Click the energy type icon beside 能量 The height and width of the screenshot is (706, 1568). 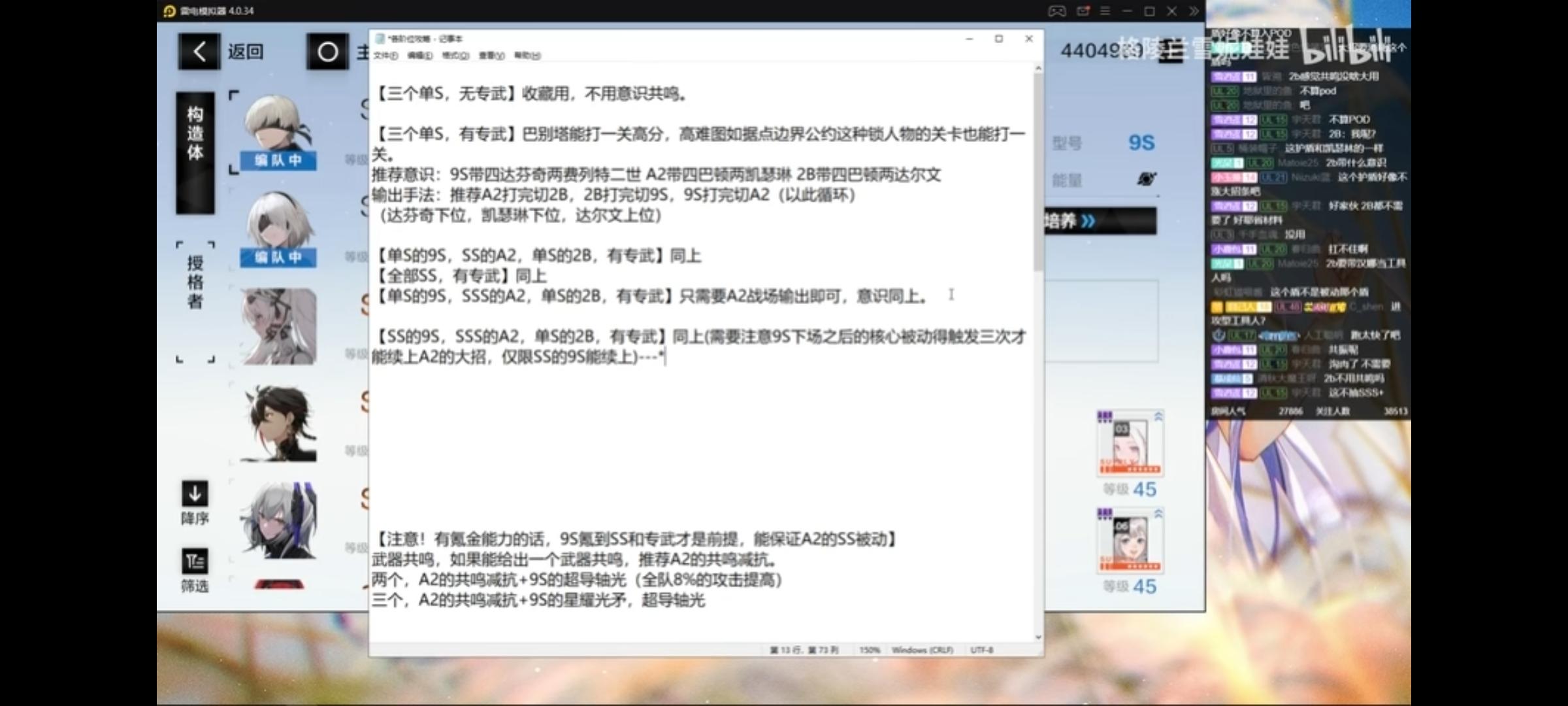1146,178
